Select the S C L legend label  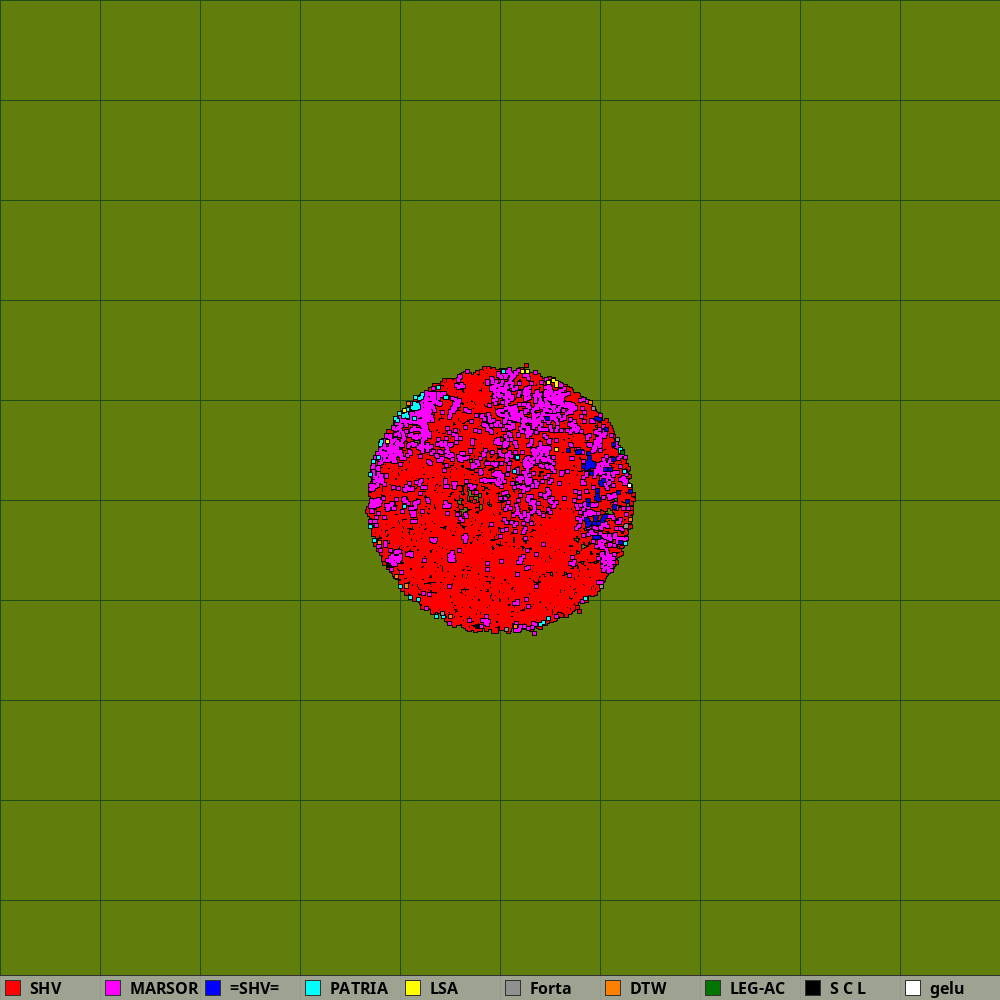(848, 989)
